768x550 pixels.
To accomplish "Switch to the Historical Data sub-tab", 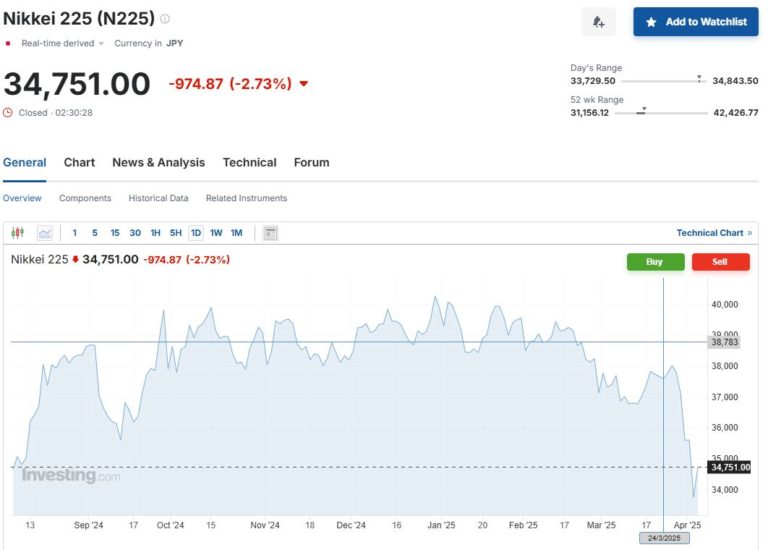I will [x=158, y=198].
